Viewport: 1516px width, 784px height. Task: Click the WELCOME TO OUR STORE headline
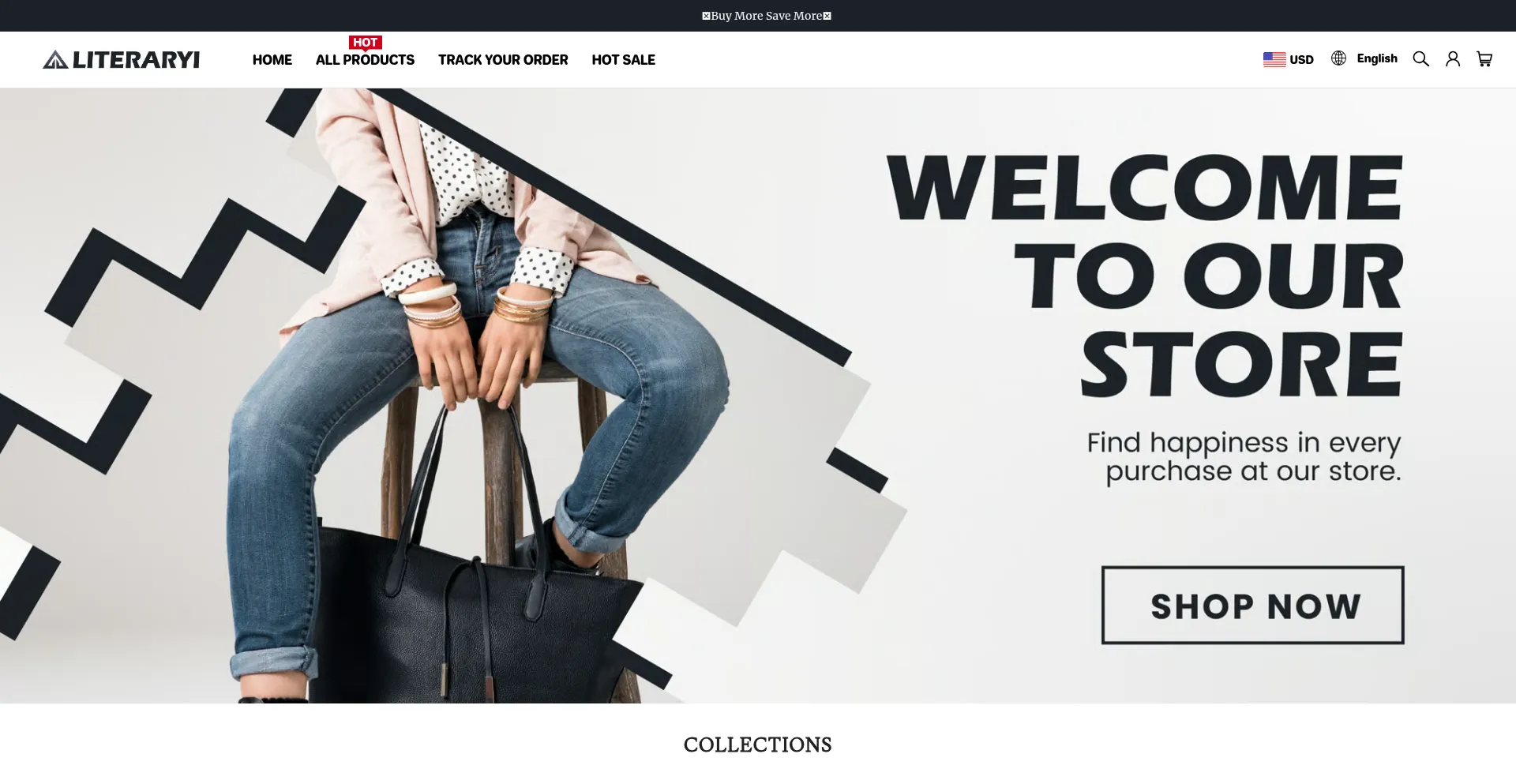pos(1145,275)
